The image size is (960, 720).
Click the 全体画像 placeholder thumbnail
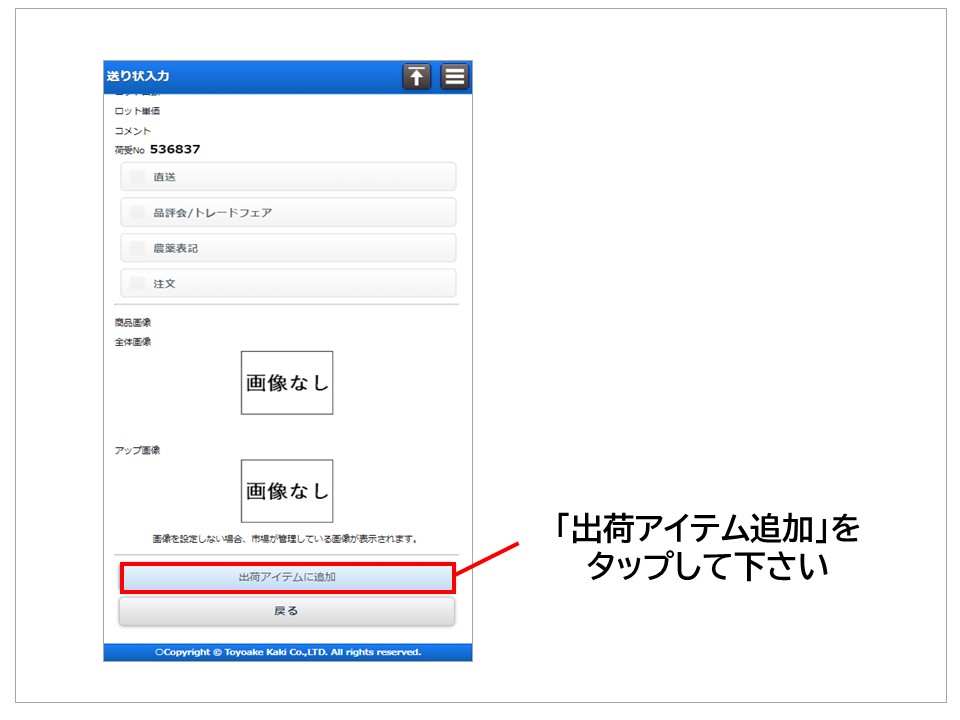(287, 383)
